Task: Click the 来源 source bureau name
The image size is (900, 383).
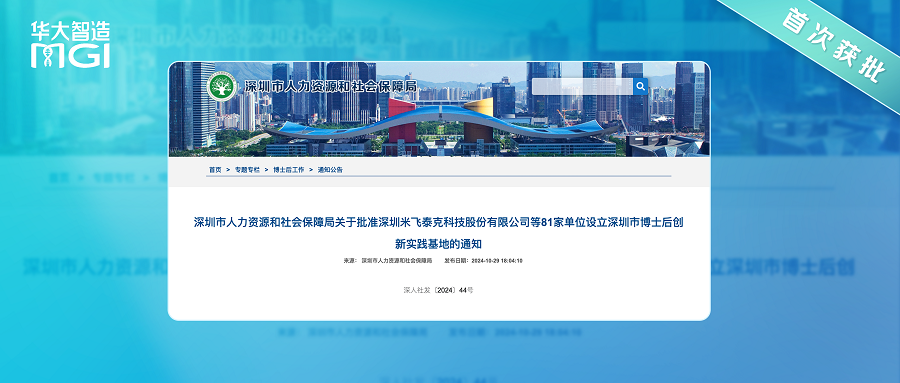Action: click(397, 261)
